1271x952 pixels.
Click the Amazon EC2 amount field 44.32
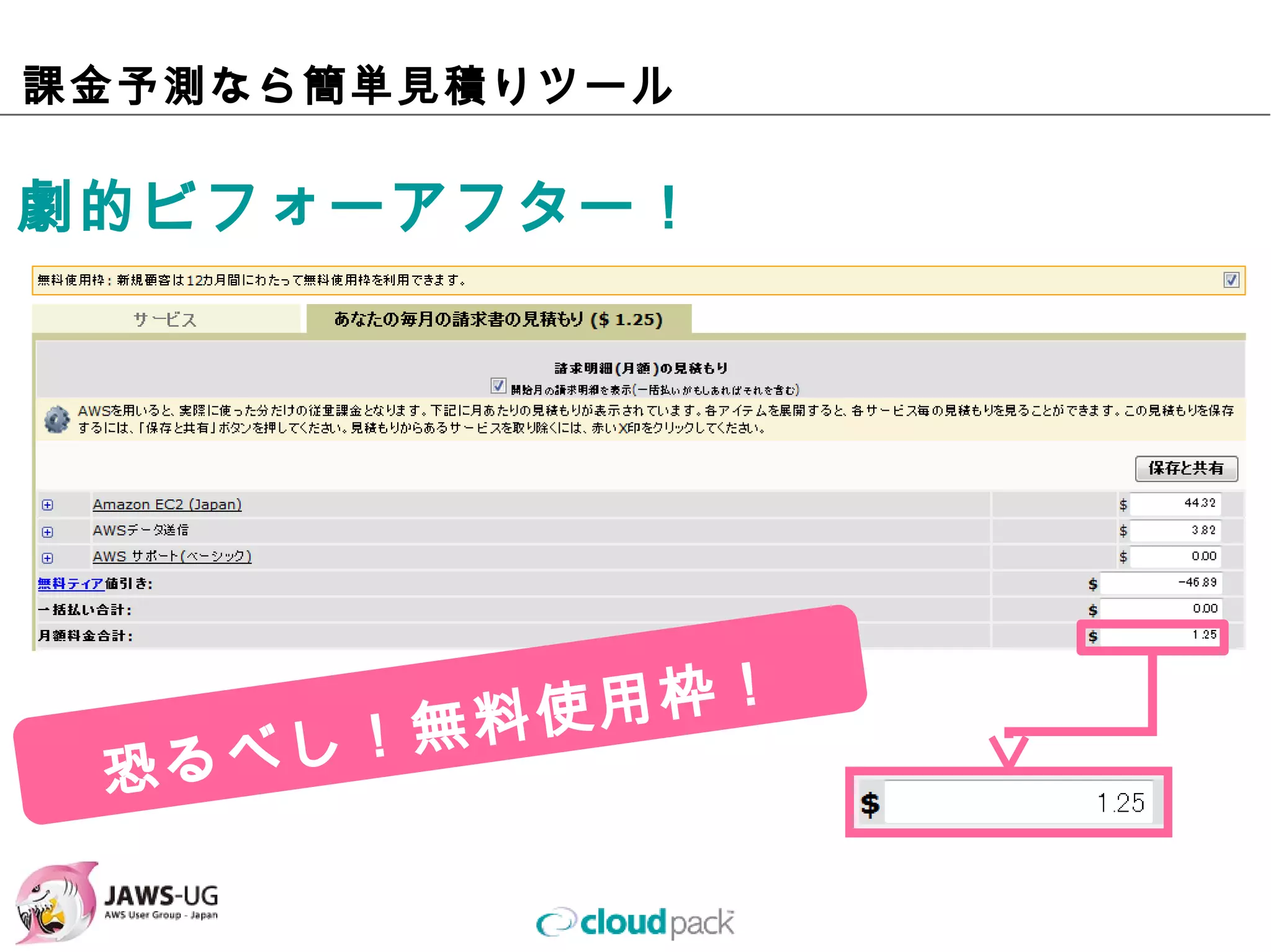point(1175,503)
